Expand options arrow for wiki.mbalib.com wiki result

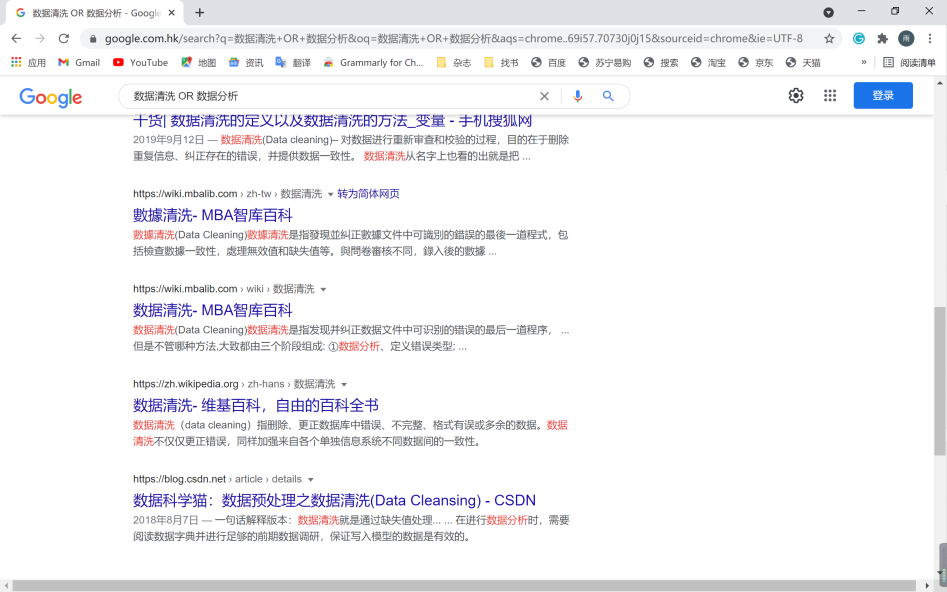323,289
